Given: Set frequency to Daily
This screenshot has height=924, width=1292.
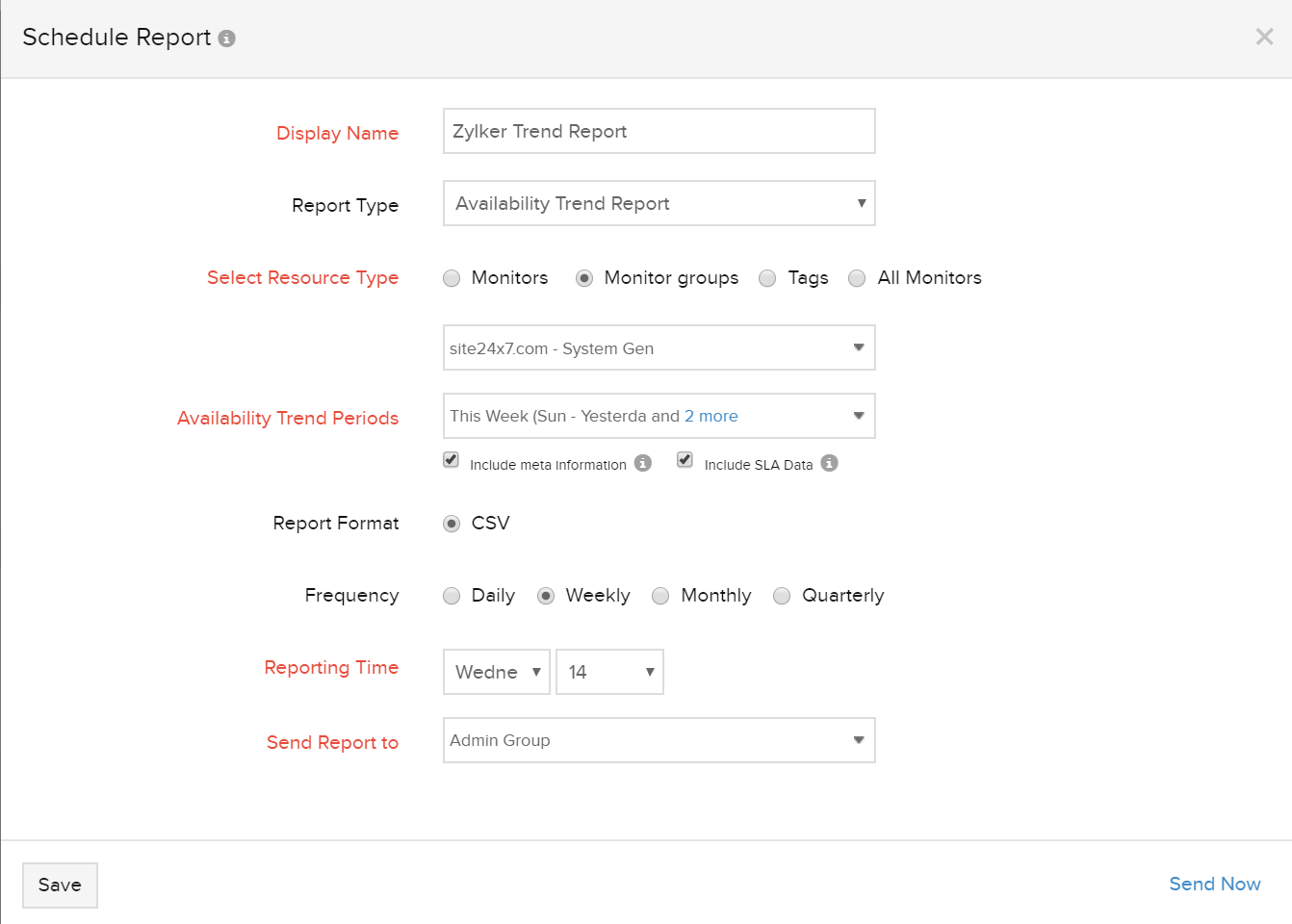Looking at the screenshot, I should point(452,596).
